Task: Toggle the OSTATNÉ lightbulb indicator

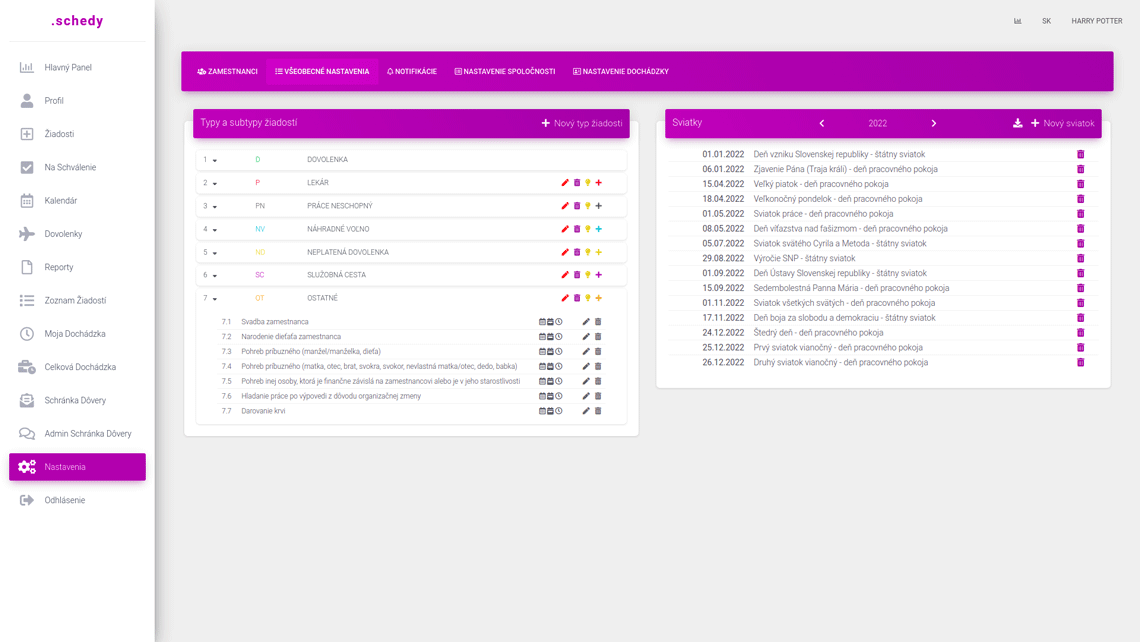Action: click(x=589, y=297)
